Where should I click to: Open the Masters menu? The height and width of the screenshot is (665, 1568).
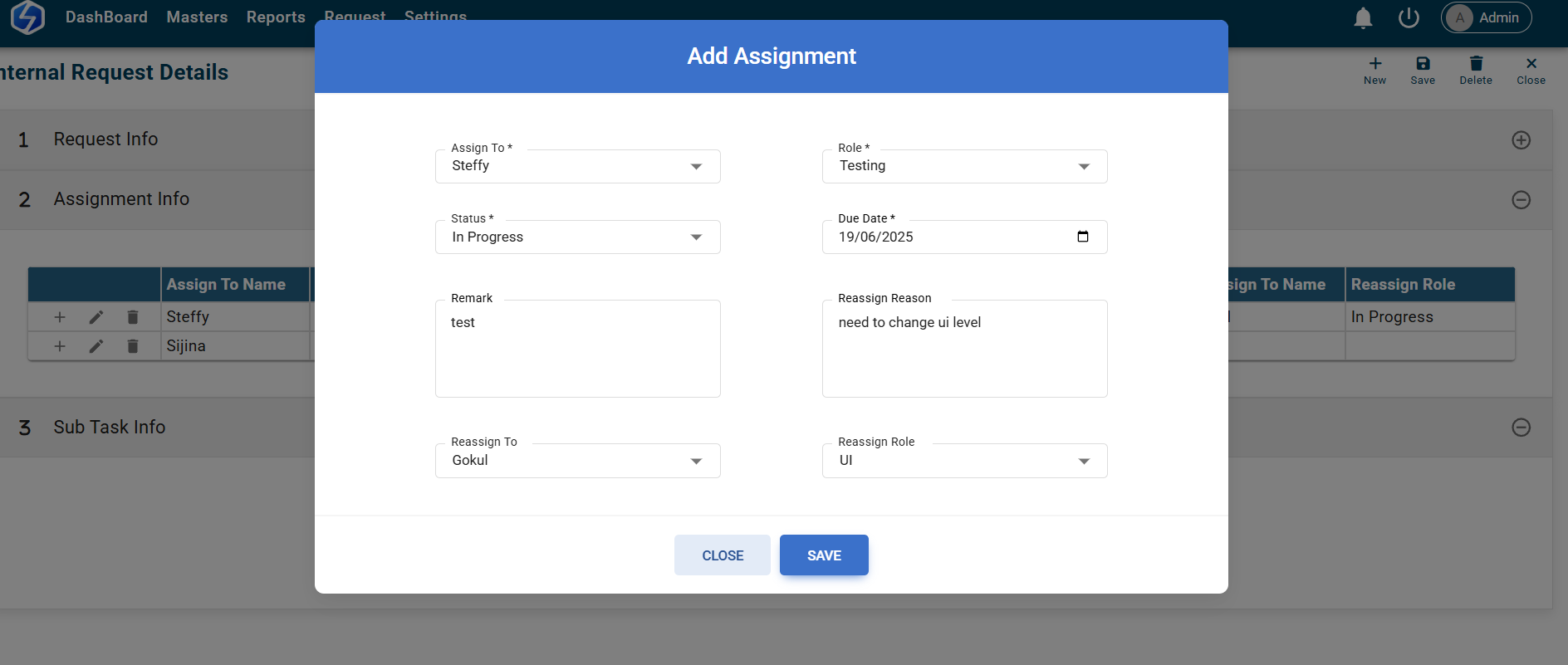click(x=197, y=17)
